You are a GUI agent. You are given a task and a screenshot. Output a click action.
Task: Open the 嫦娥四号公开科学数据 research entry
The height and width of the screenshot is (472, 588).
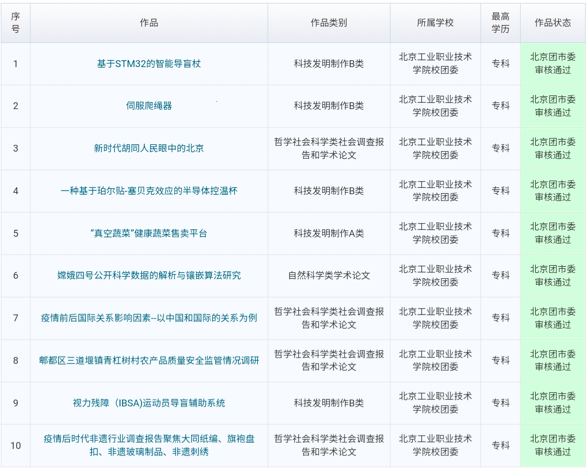click(x=149, y=276)
